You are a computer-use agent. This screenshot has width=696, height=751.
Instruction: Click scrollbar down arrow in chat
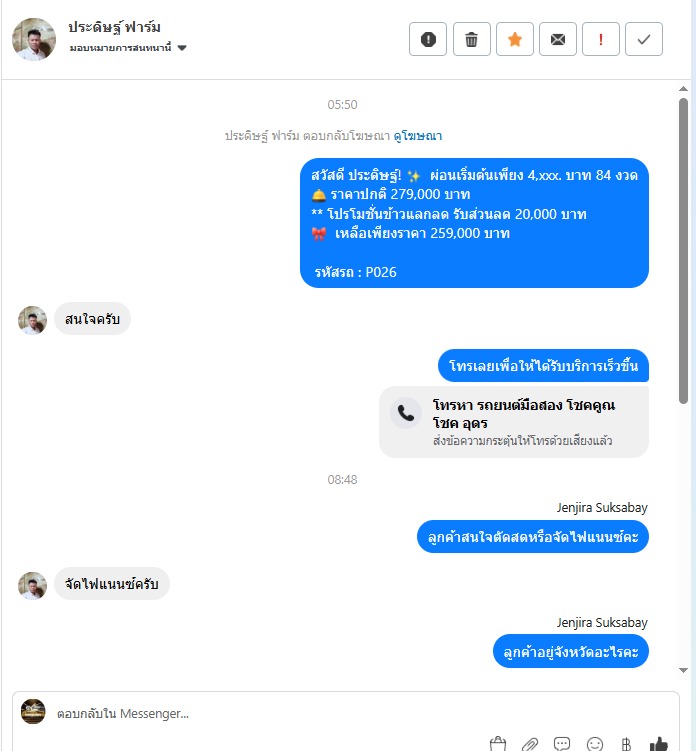click(684, 670)
